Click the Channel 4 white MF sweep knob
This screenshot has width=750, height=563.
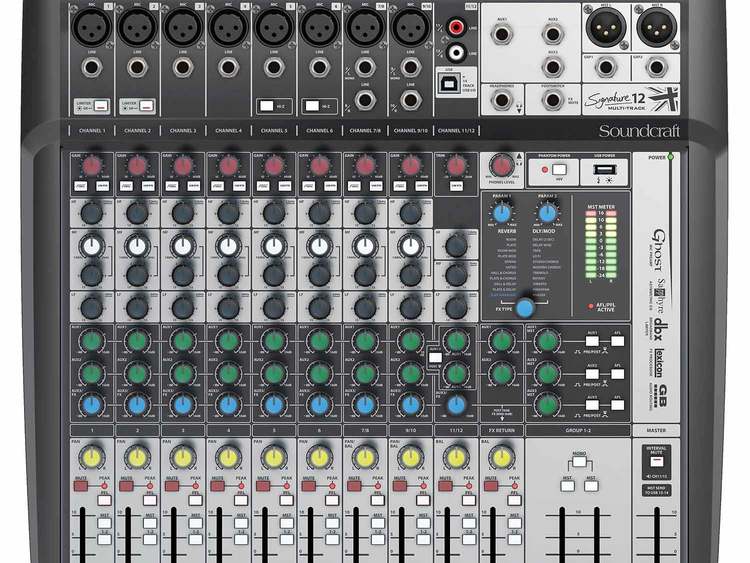point(228,247)
